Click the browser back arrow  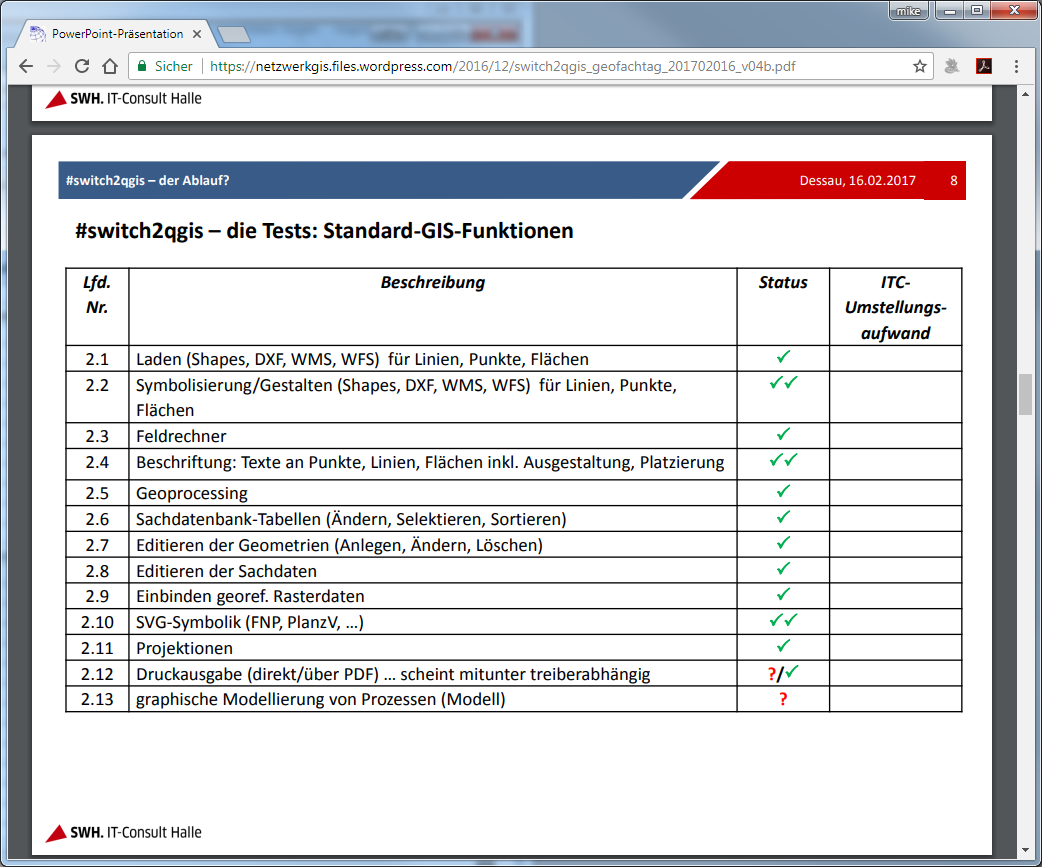click(x=26, y=66)
